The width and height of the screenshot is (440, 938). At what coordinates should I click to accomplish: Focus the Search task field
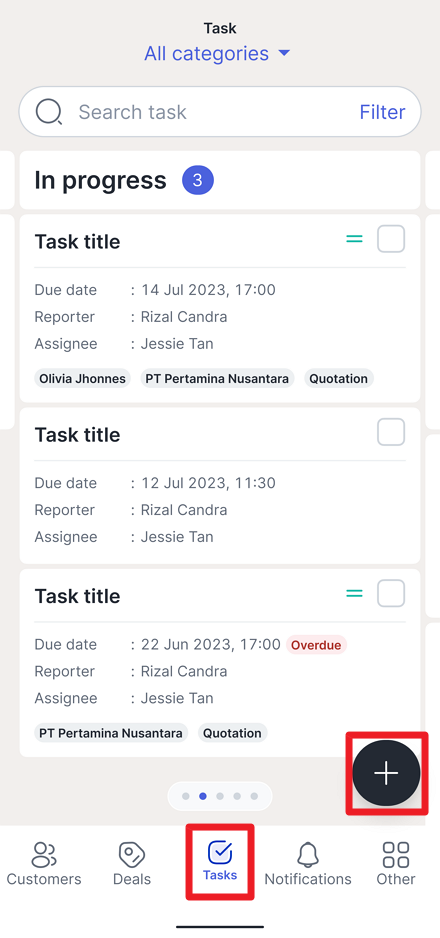click(x=220, y=112)
